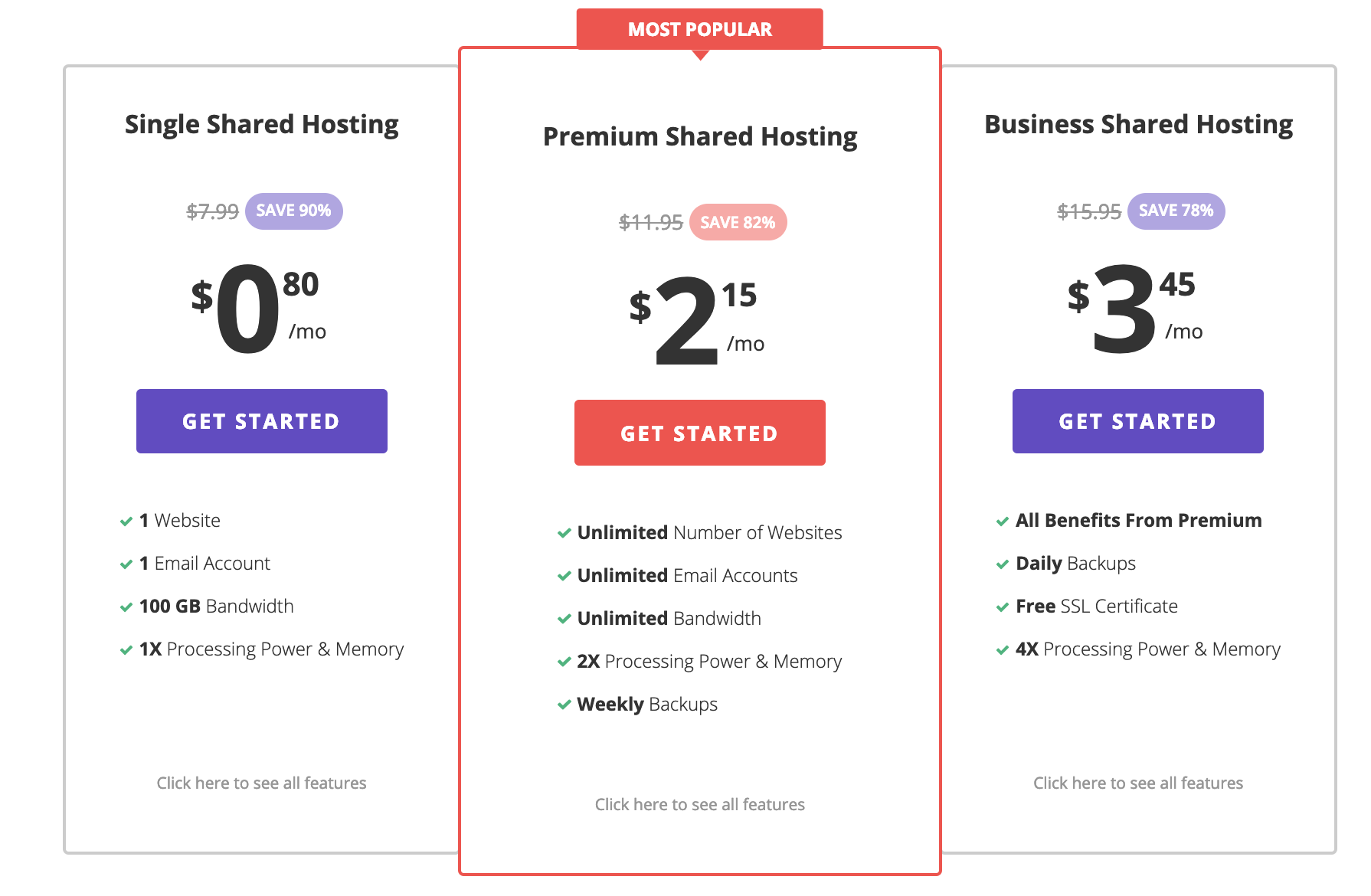Click checkmark beside Unlimited Number of Websites
This screenshot has height=896, width=1371.
tap(564, 534)
